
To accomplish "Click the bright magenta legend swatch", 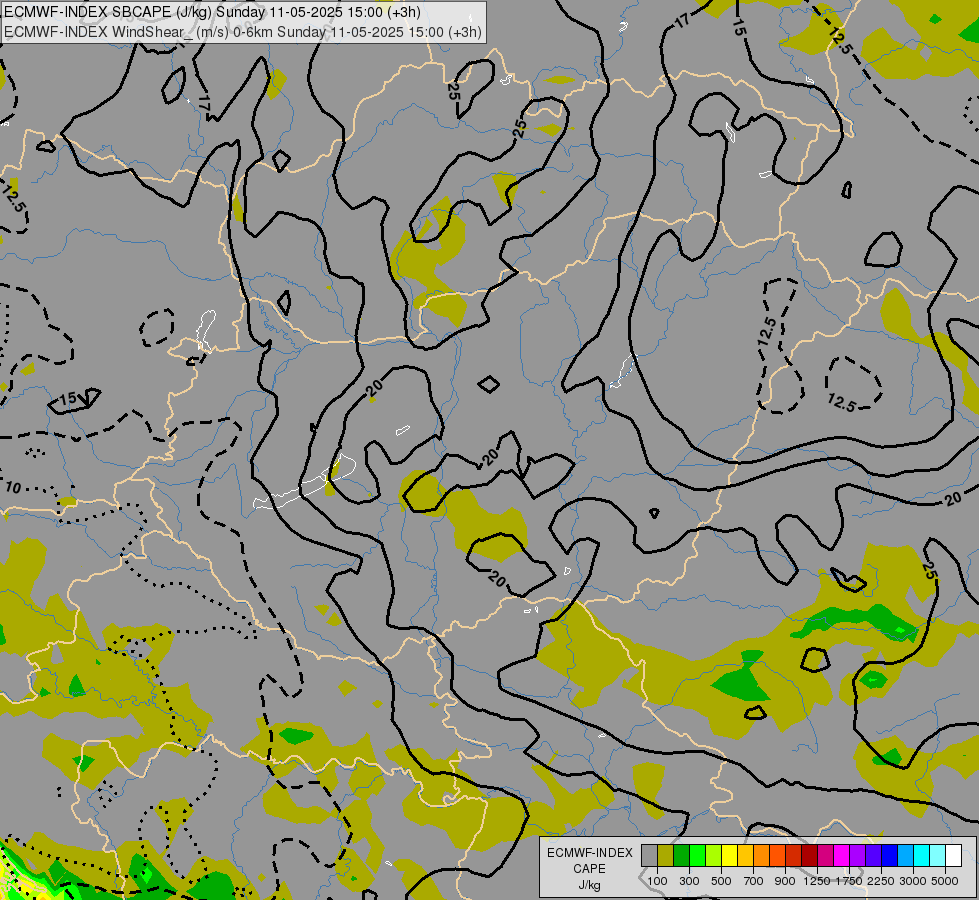I will coord(841,855).
